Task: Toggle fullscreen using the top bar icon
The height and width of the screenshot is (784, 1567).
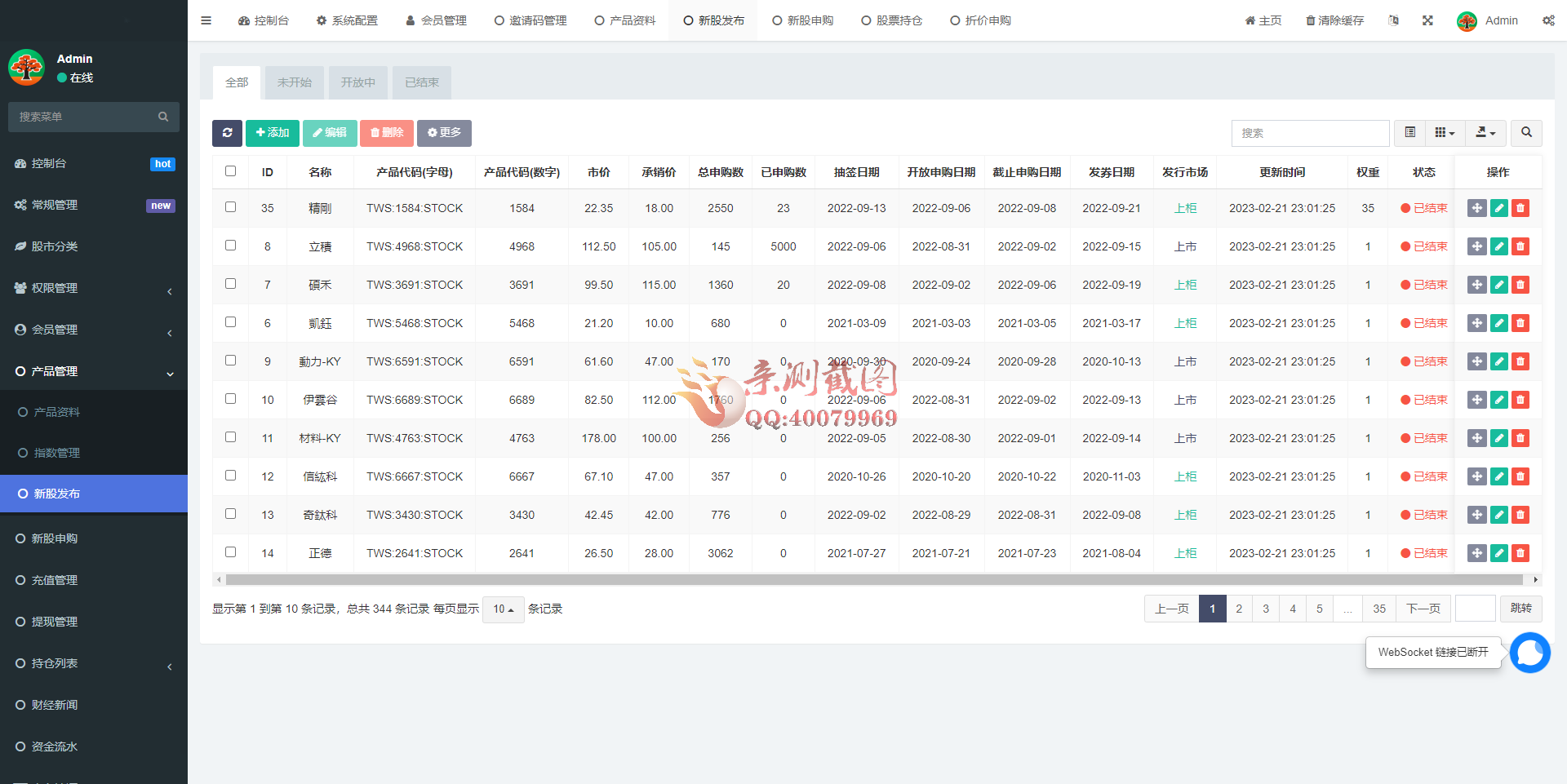Action: coord(1427,20)
